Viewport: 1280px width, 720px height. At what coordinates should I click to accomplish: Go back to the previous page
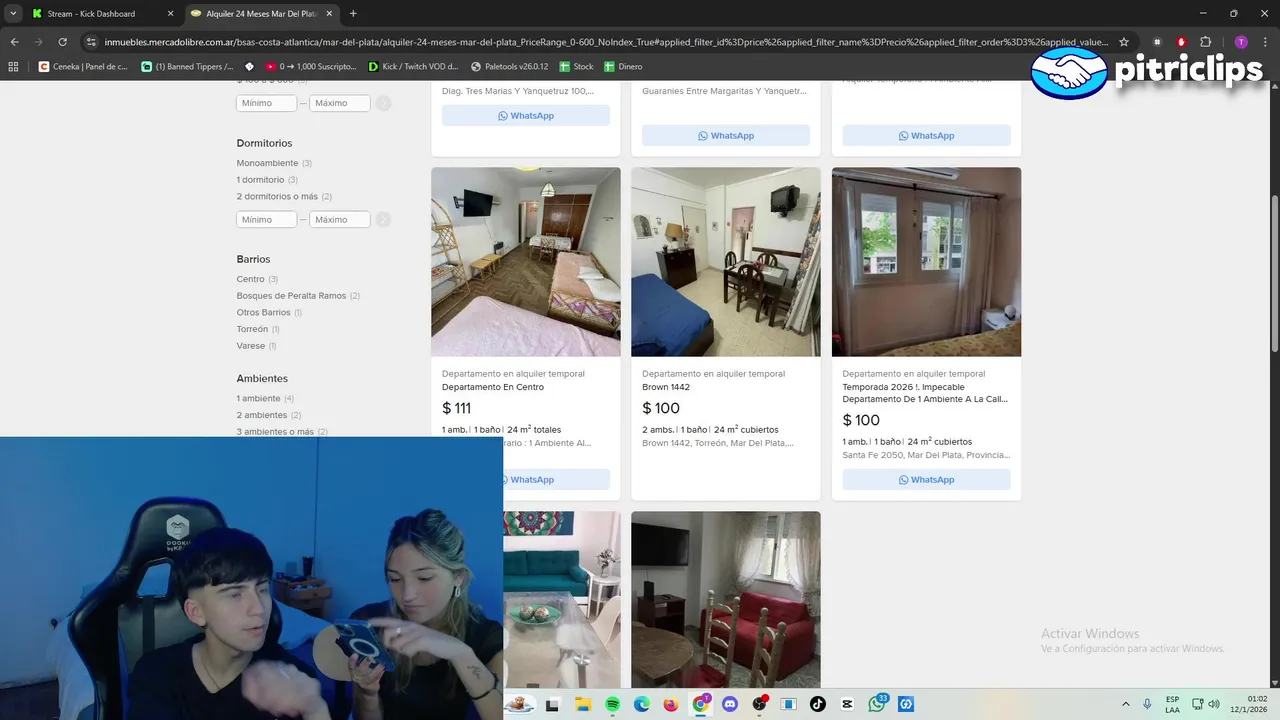[14, 42]
